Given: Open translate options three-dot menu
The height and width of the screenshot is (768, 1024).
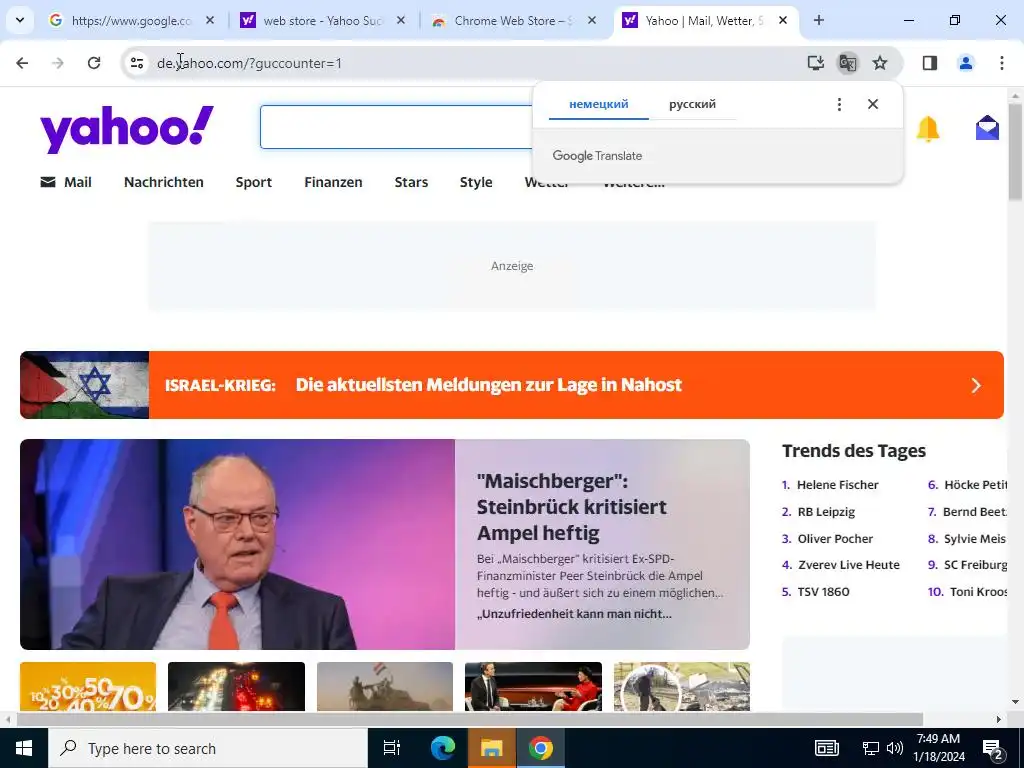Looking at the screenshot, I should (839, 104).
